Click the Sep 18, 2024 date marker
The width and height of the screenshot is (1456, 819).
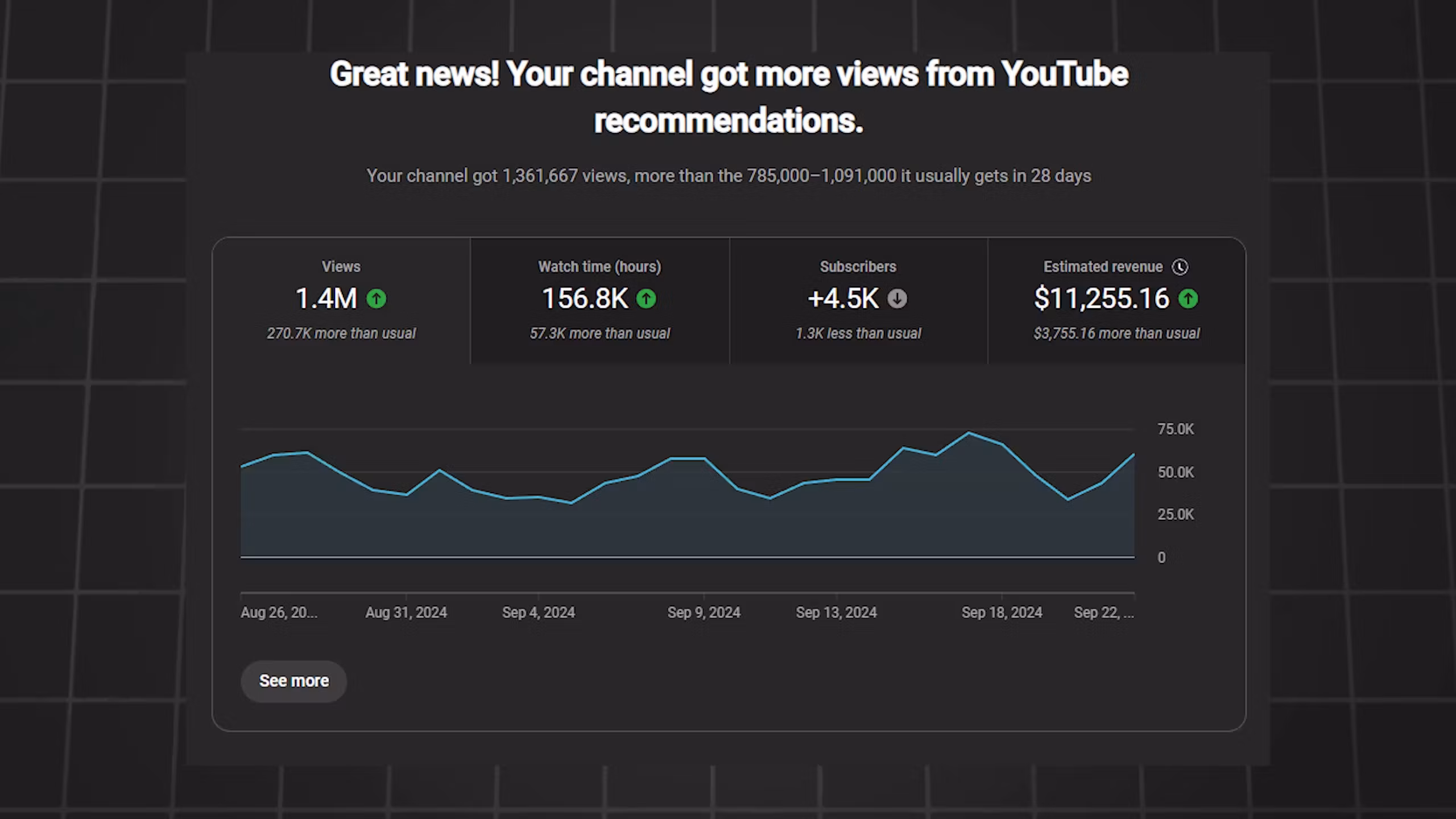pyautogui.click(x=1002, y=613)
